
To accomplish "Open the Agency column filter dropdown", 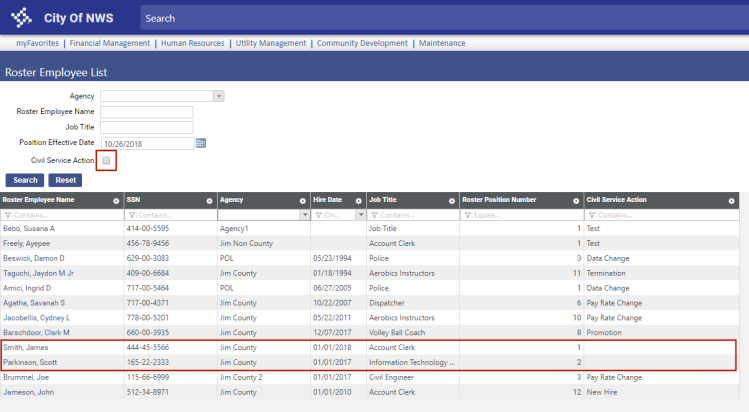I will coord(302,215).
